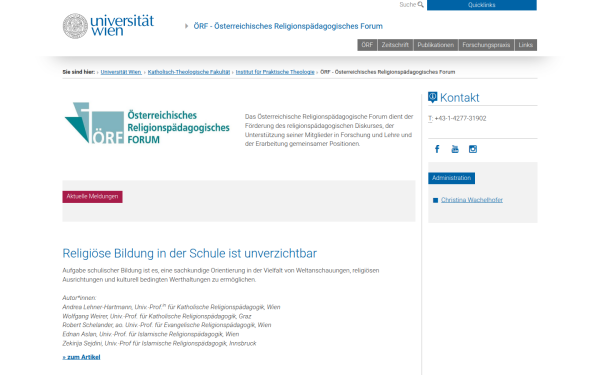600x375 pixels.
Task: Click the author line 'Zekirija Sejdini'
Action: [159, 343]
